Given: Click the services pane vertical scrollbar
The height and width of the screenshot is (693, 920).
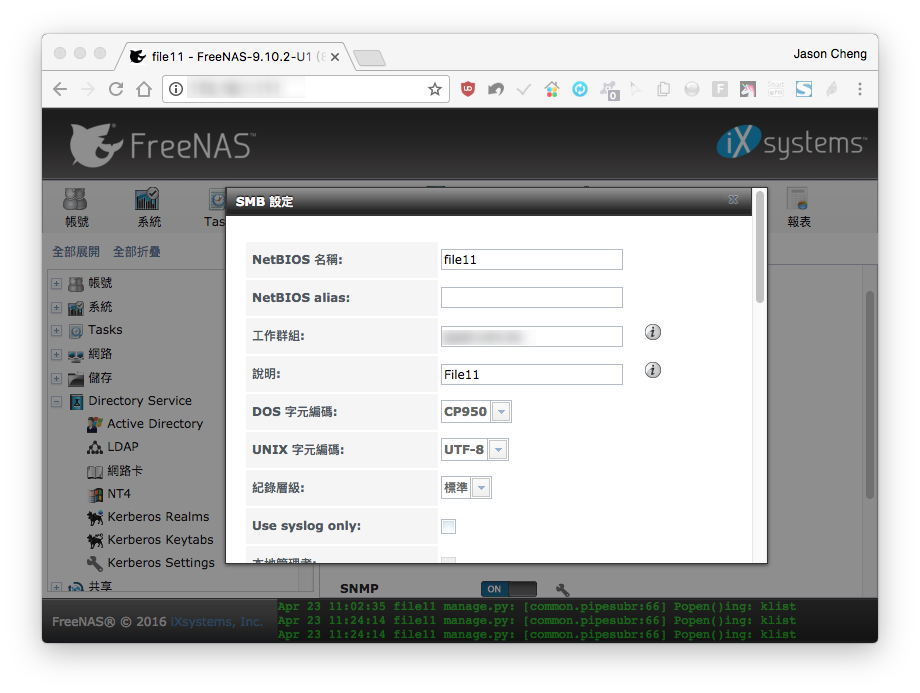Looking at the screenshot, I should [x=870, y=395].
